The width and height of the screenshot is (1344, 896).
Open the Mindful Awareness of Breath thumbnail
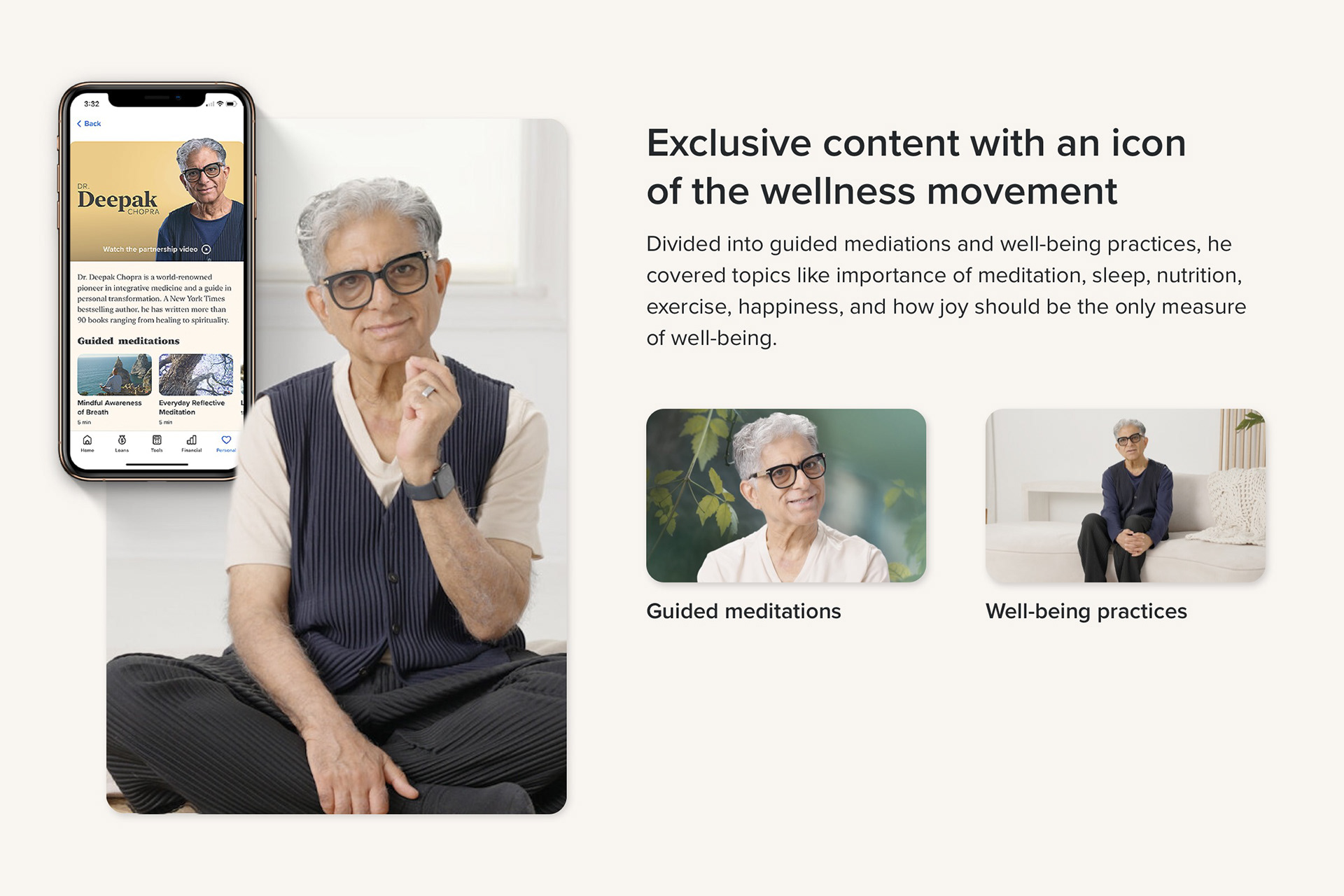pos(114,374)
